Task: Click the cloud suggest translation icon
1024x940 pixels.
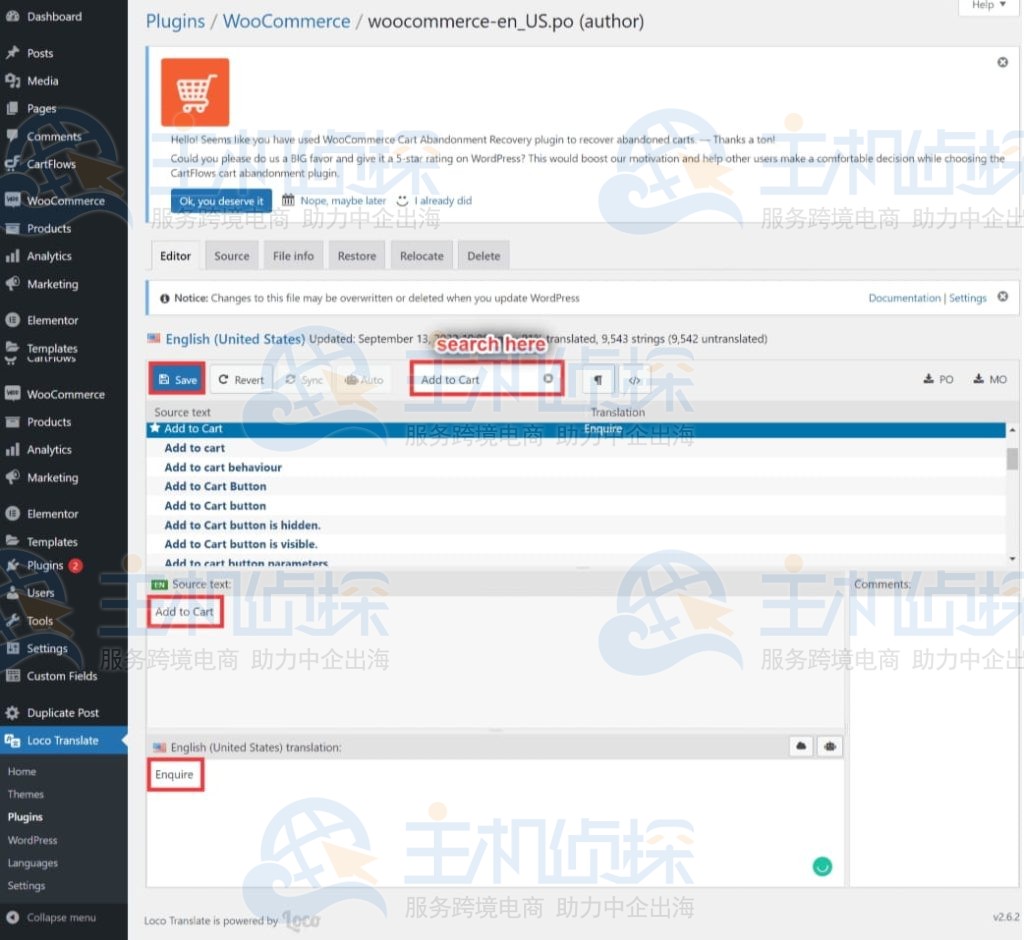Action: [801, 747]
